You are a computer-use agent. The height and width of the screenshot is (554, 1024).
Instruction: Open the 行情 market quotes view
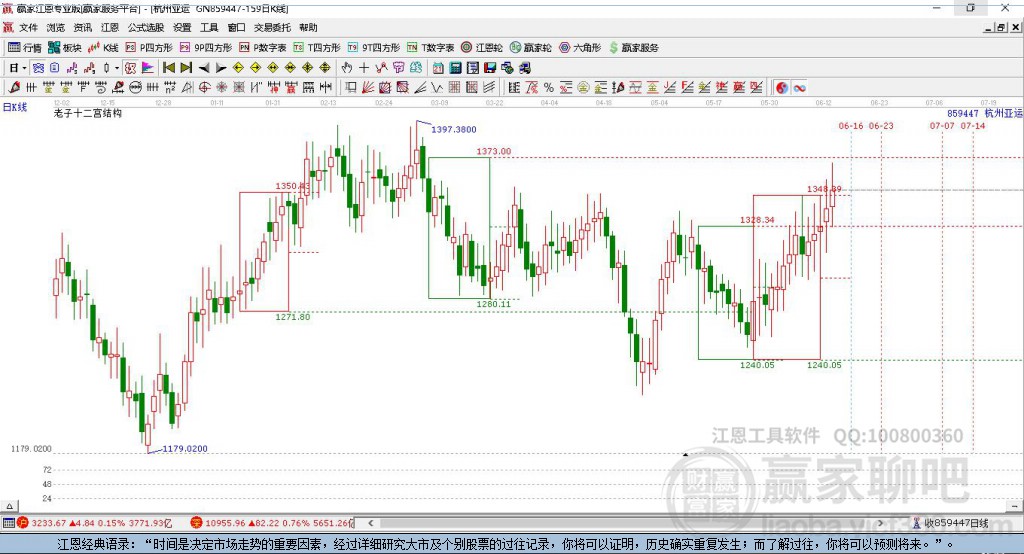[x=24, y=48]
